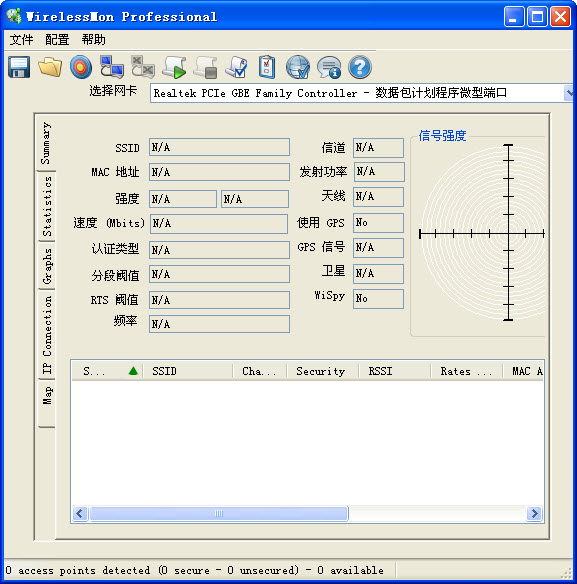Click the 使用 GPS value field
The height and width of the screenshot is (584, 577).
[x=378, y=223]
